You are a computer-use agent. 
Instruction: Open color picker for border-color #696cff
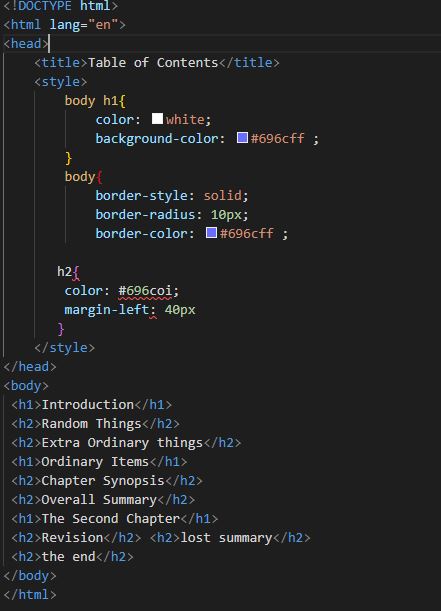tap(211, 233)
